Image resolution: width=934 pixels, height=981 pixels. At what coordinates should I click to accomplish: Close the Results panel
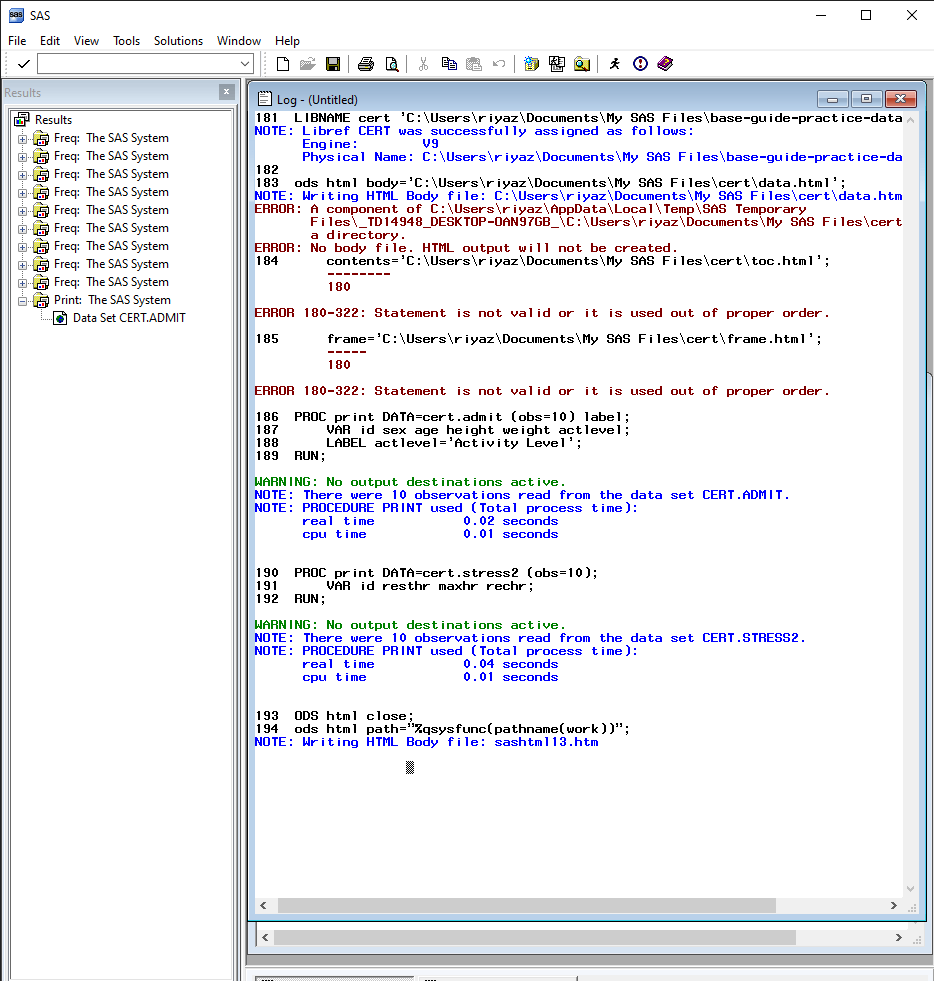pos(226,92)
